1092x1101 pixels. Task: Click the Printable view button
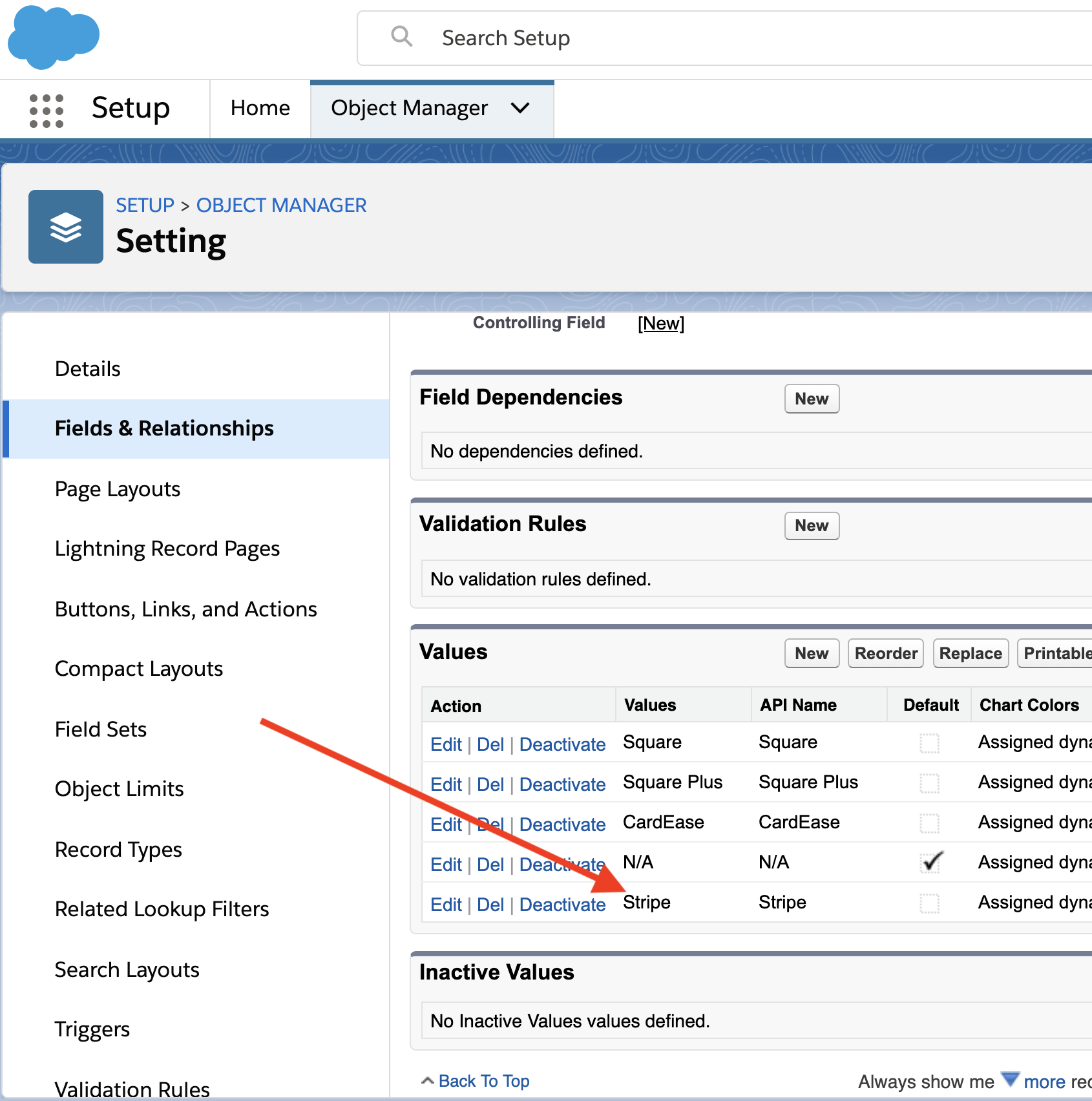1055,653
